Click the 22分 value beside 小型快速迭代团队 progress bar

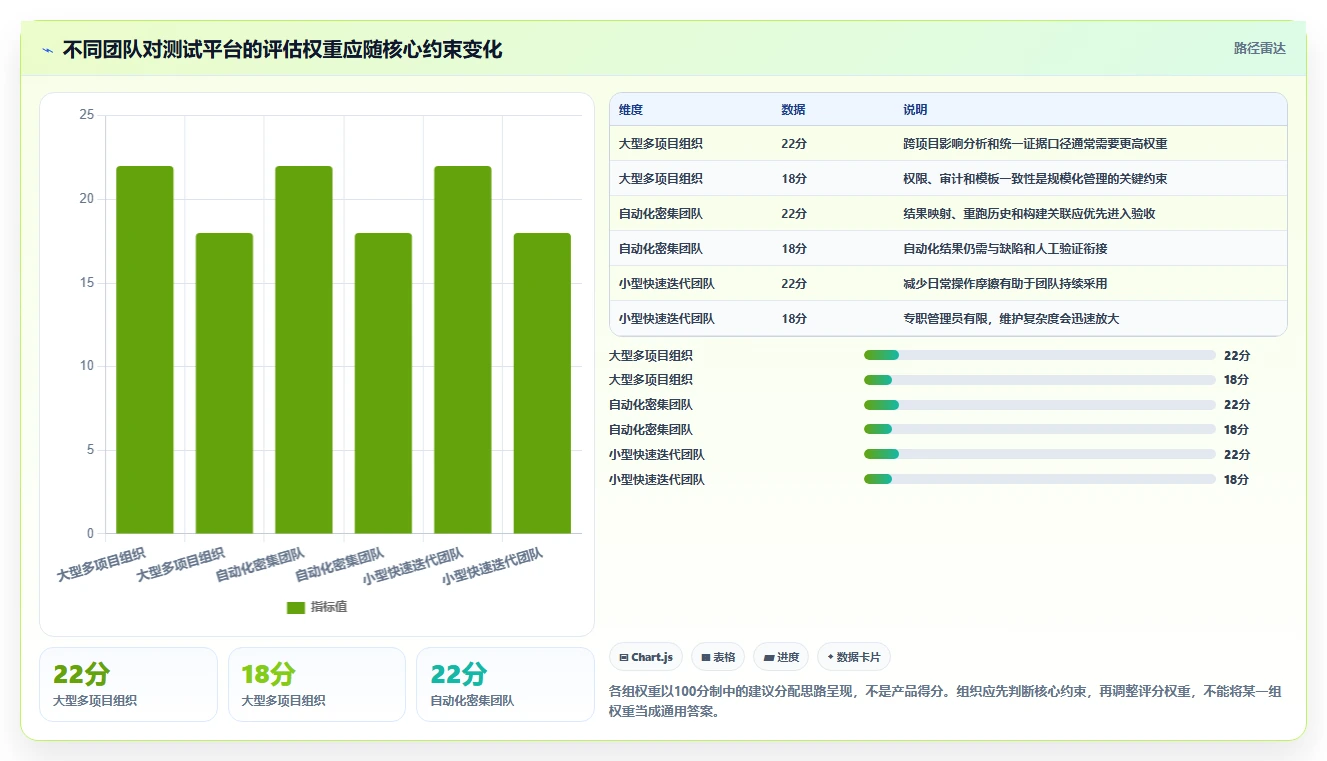coord(1237,455)
